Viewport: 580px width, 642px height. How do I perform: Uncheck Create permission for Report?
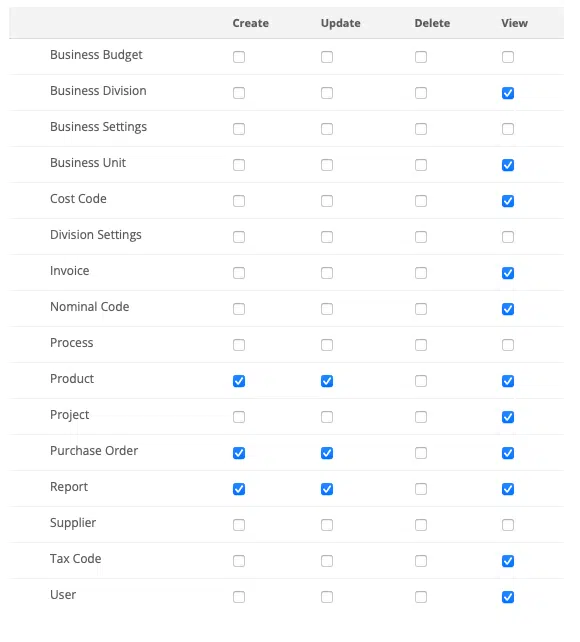[x=239, y=489]
